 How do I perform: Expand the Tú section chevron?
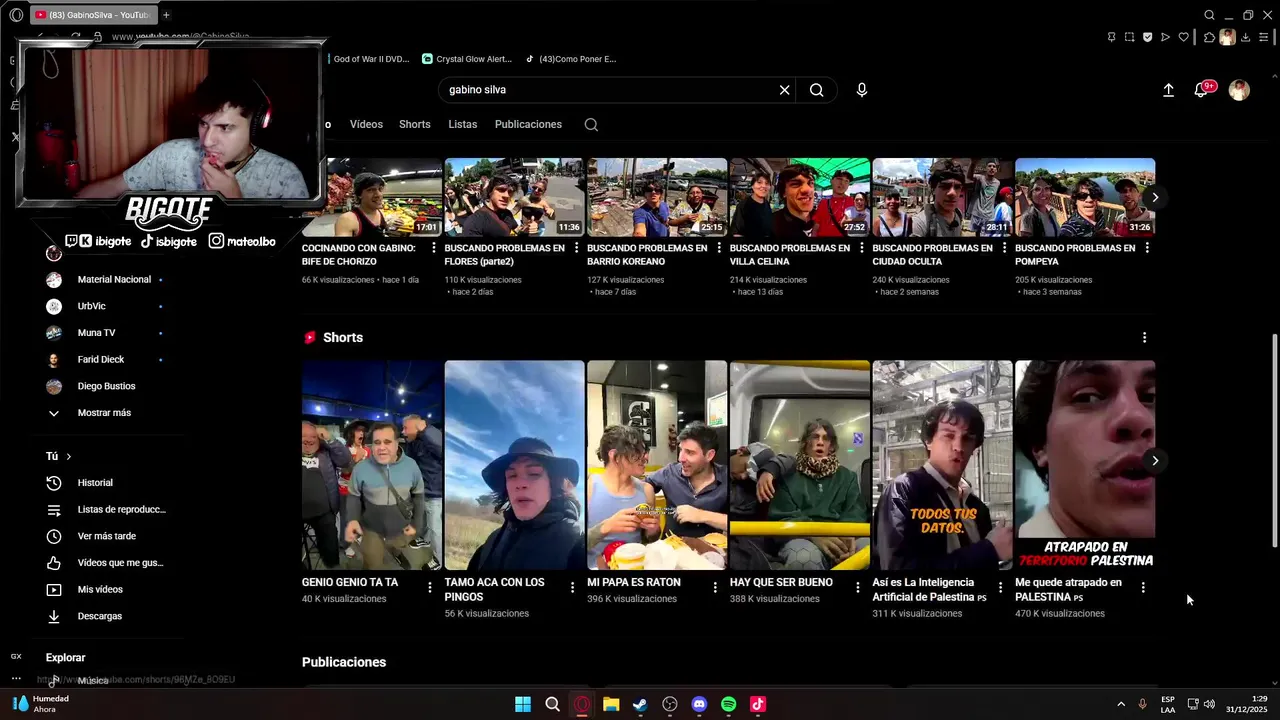[x=68, y=457]
